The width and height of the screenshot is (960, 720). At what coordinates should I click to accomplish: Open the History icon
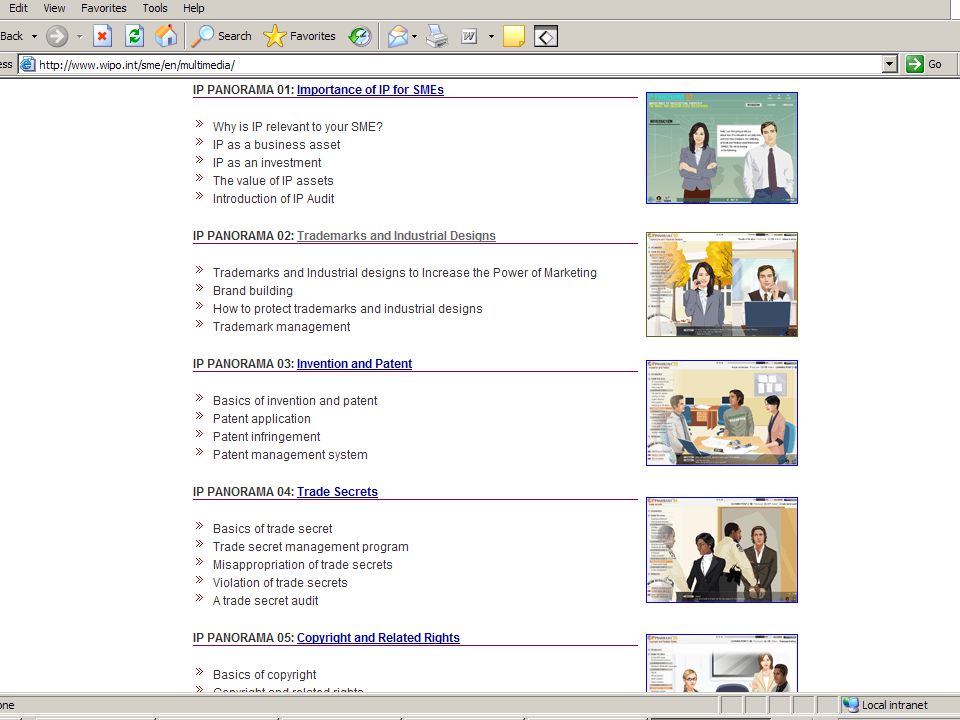tap(359, 36)
